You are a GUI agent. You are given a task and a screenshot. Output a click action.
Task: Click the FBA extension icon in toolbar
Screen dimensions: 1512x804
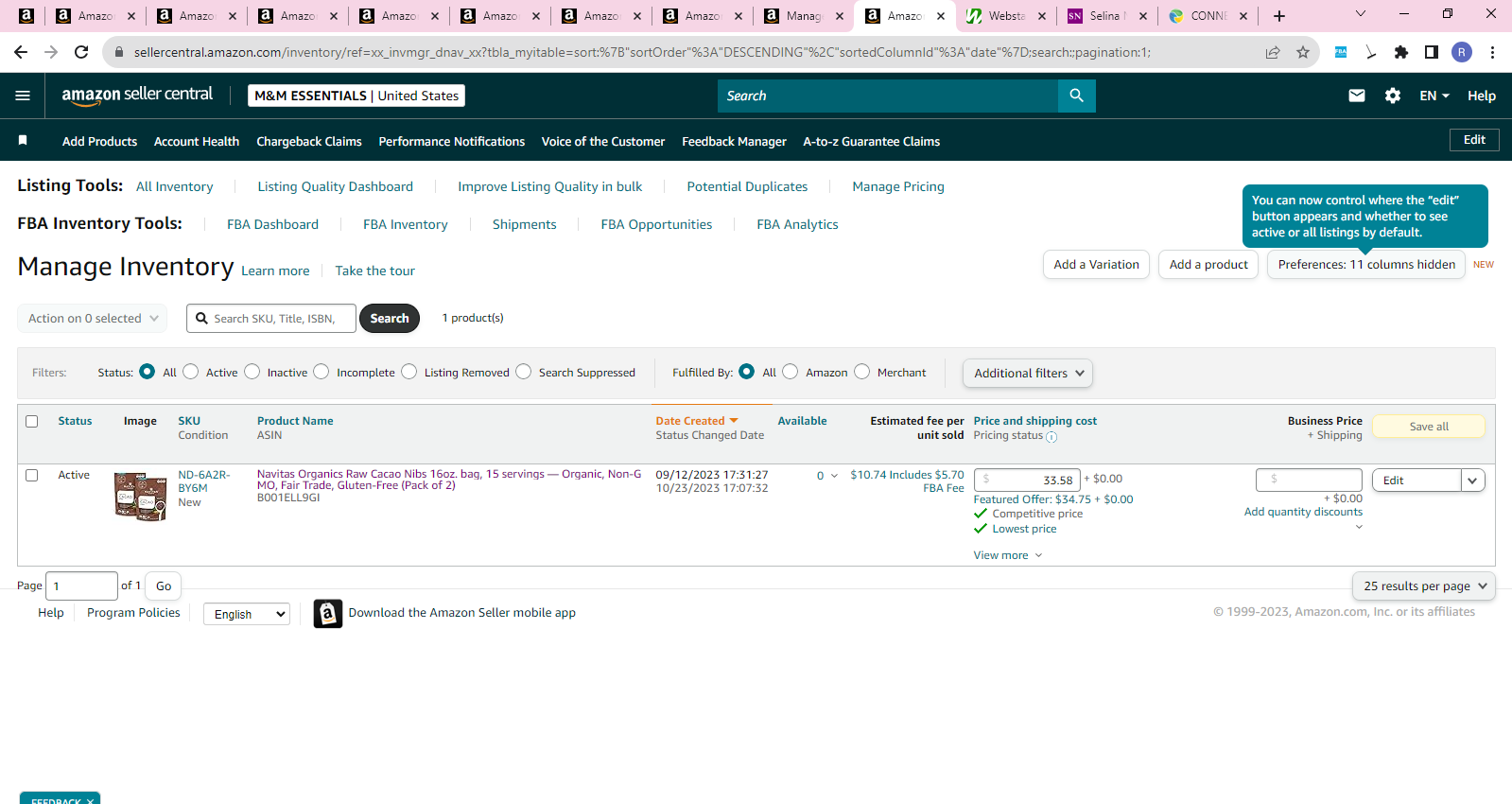1341,52
